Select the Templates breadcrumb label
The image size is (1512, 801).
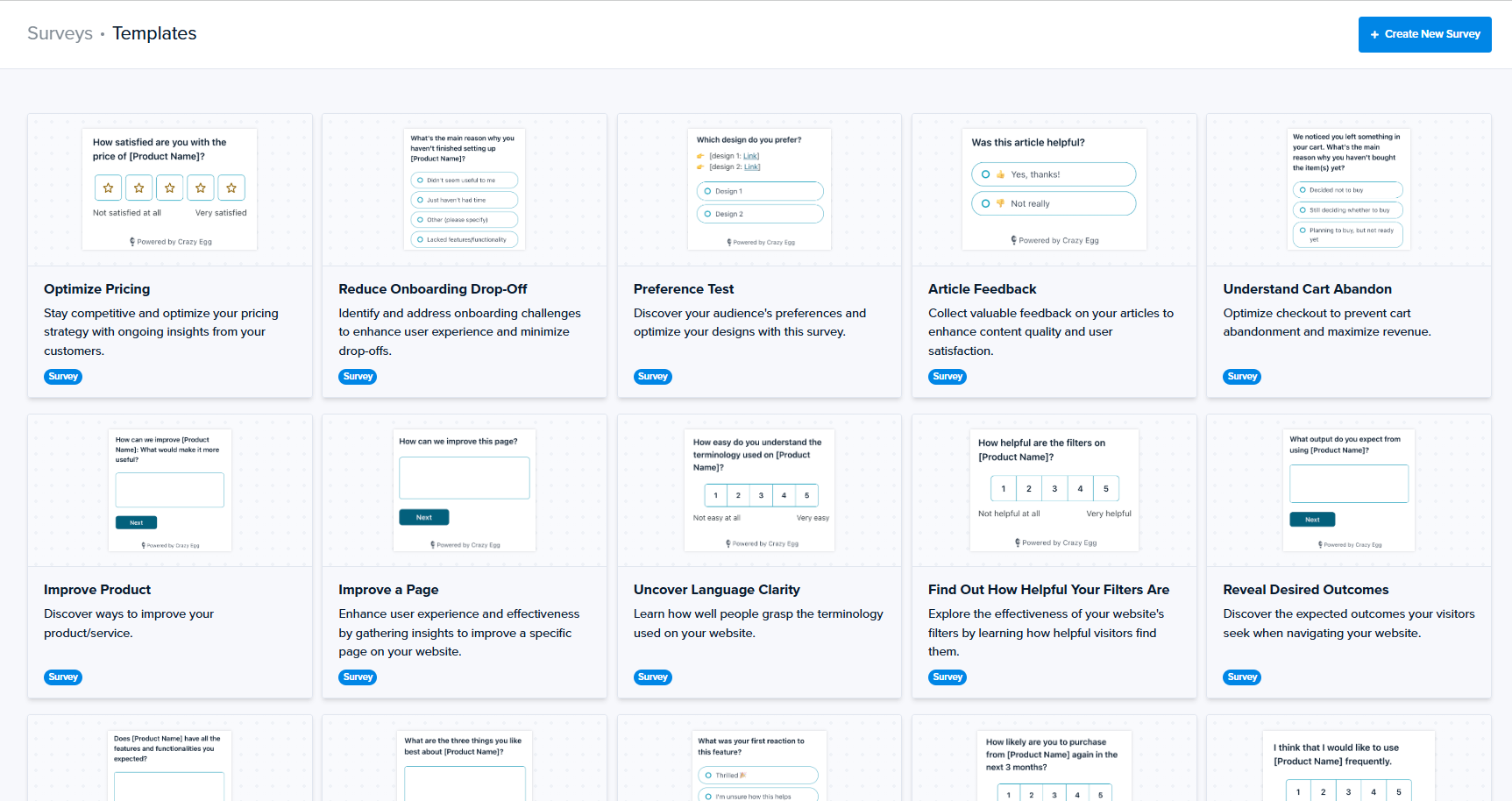click(154, 33)
